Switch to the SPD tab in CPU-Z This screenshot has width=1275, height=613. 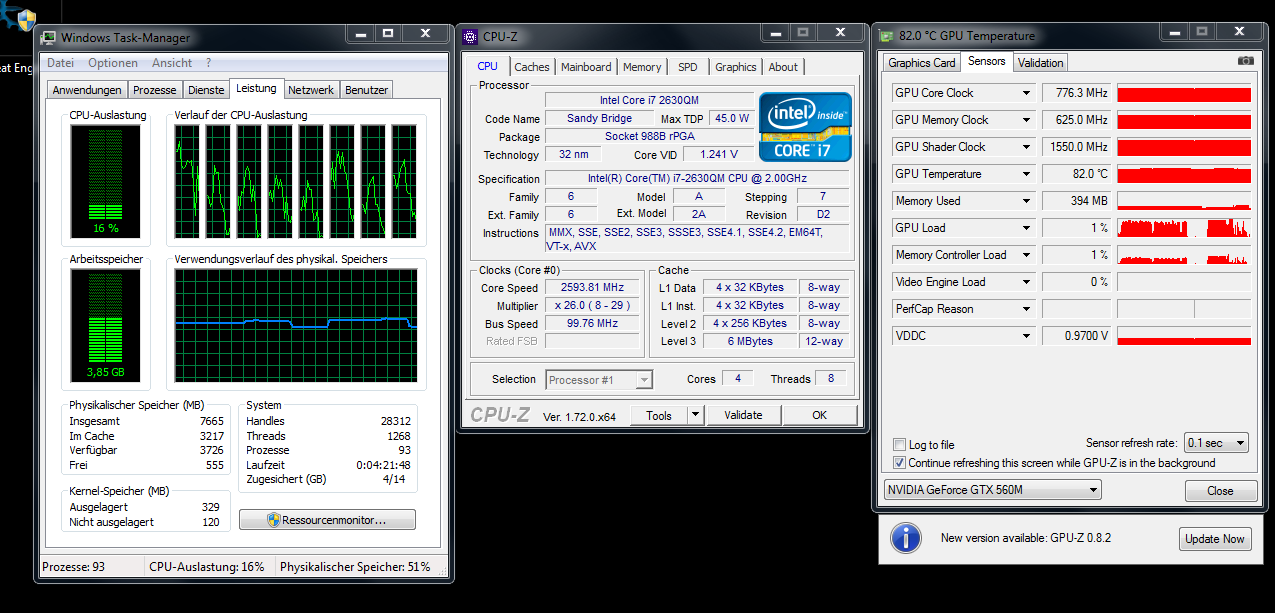[x=688, y=67]
